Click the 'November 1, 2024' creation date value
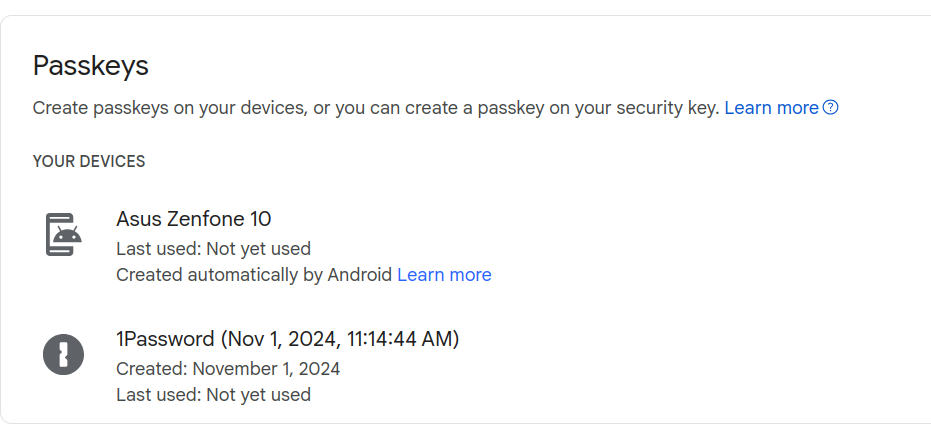 coord(266,369)
